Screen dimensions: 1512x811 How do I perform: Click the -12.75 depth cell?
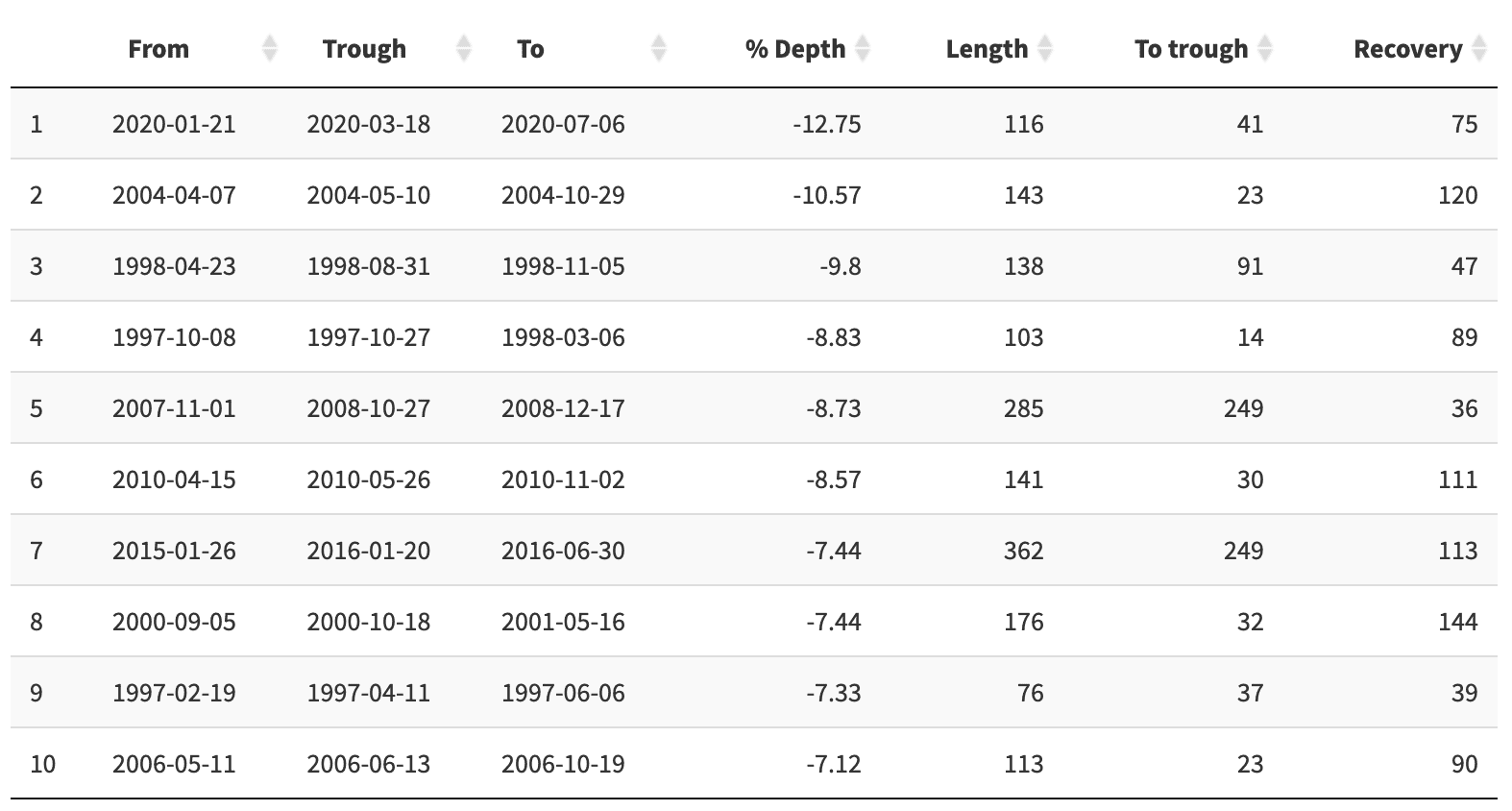pyautogui.click(x=827, y=124)
